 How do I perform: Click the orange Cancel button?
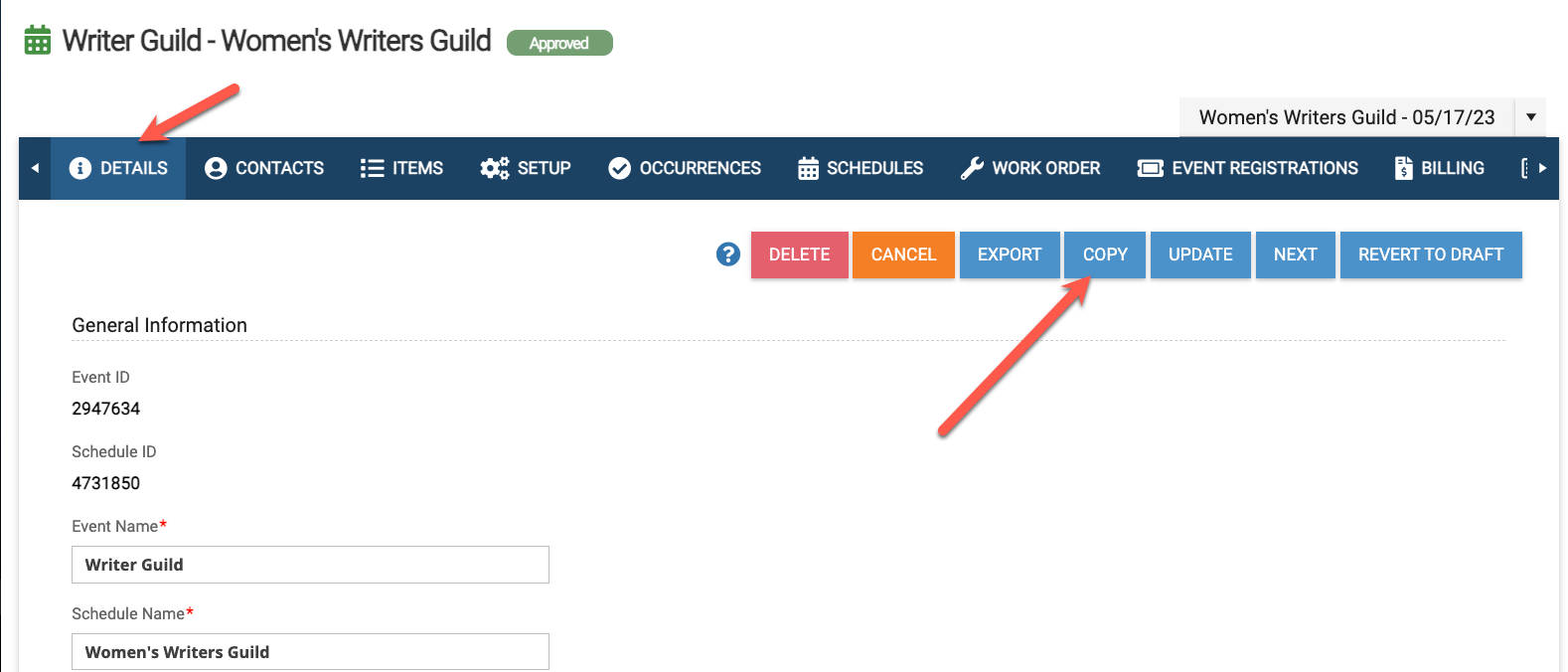[x=903, y=254]
